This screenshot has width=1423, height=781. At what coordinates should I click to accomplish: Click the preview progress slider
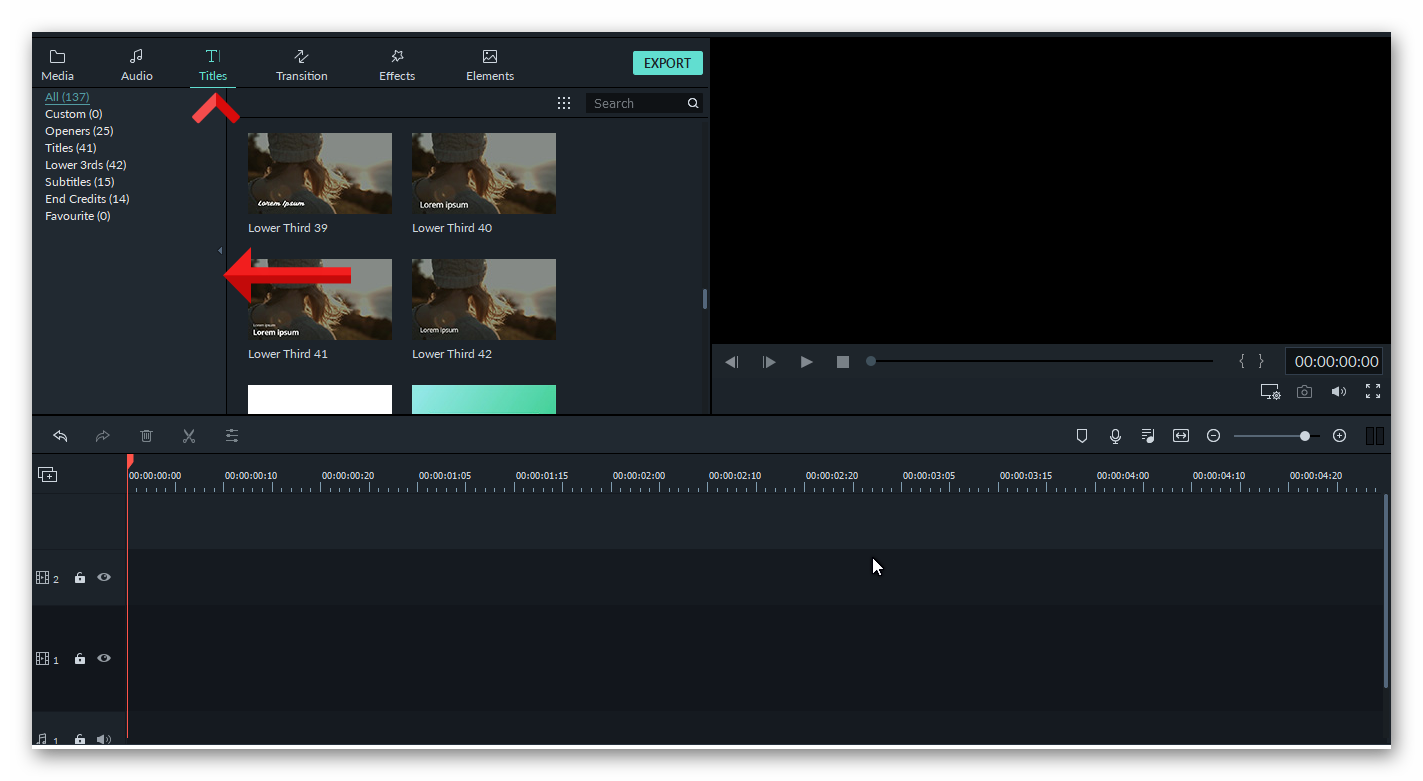1040,361
